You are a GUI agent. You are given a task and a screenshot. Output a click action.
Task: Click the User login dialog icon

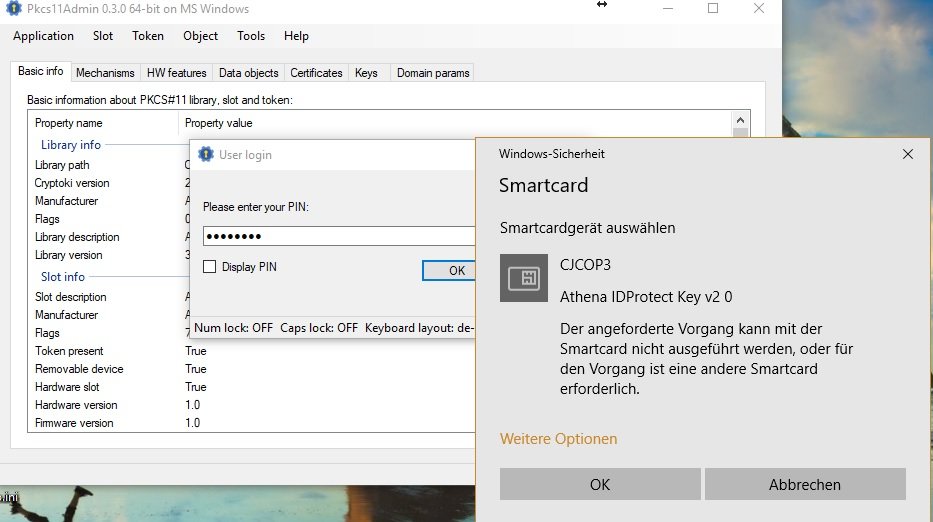[x=206, y=155]
